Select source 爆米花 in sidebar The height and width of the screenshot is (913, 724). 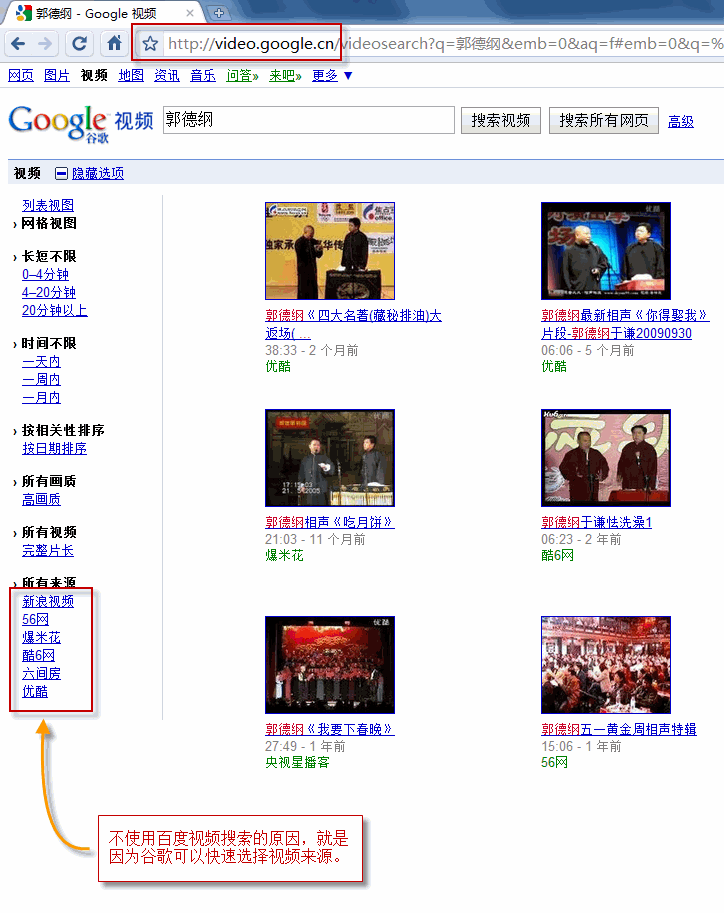click(x=41, y=638)
